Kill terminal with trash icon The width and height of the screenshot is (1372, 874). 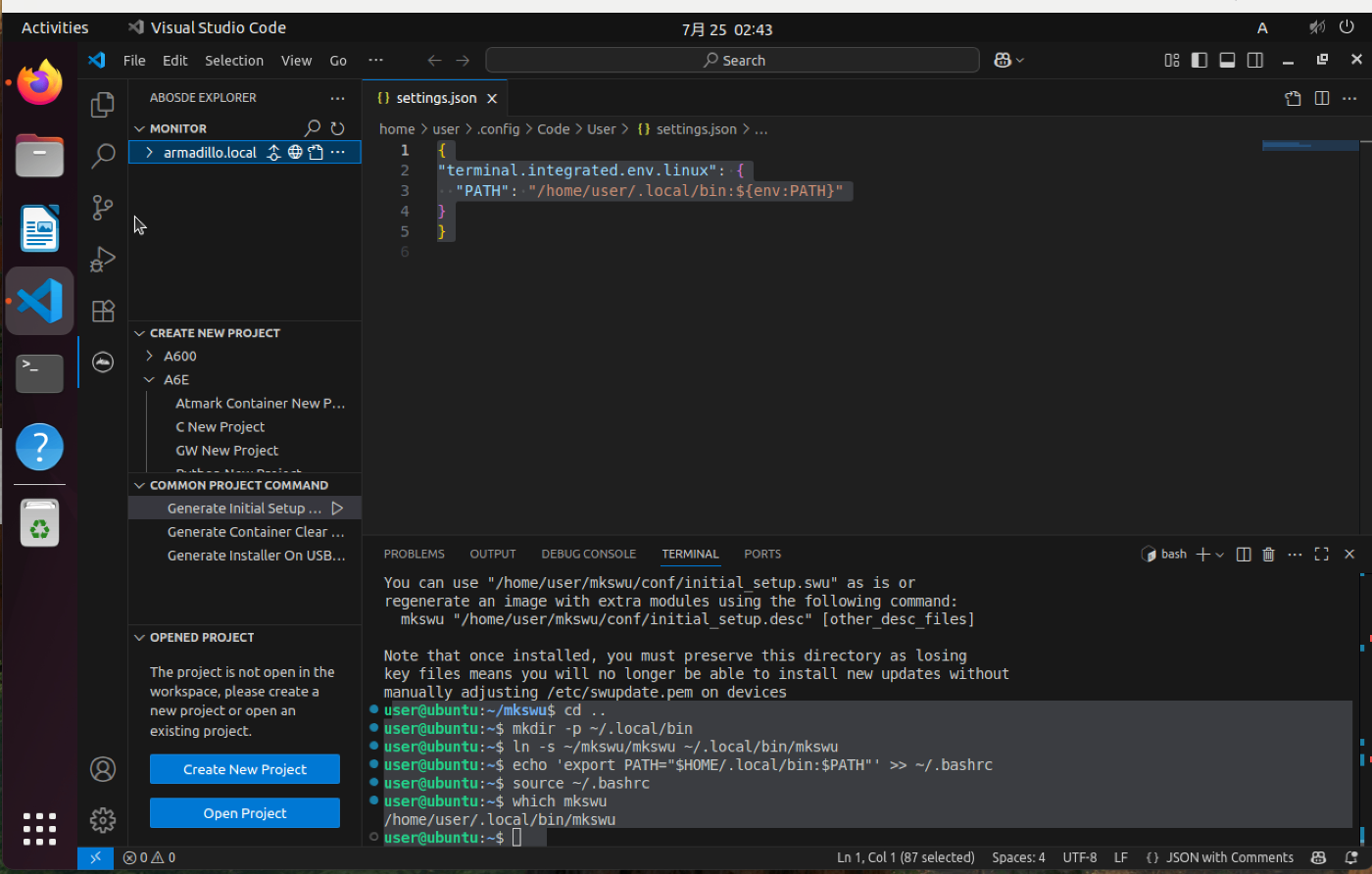1269,554
